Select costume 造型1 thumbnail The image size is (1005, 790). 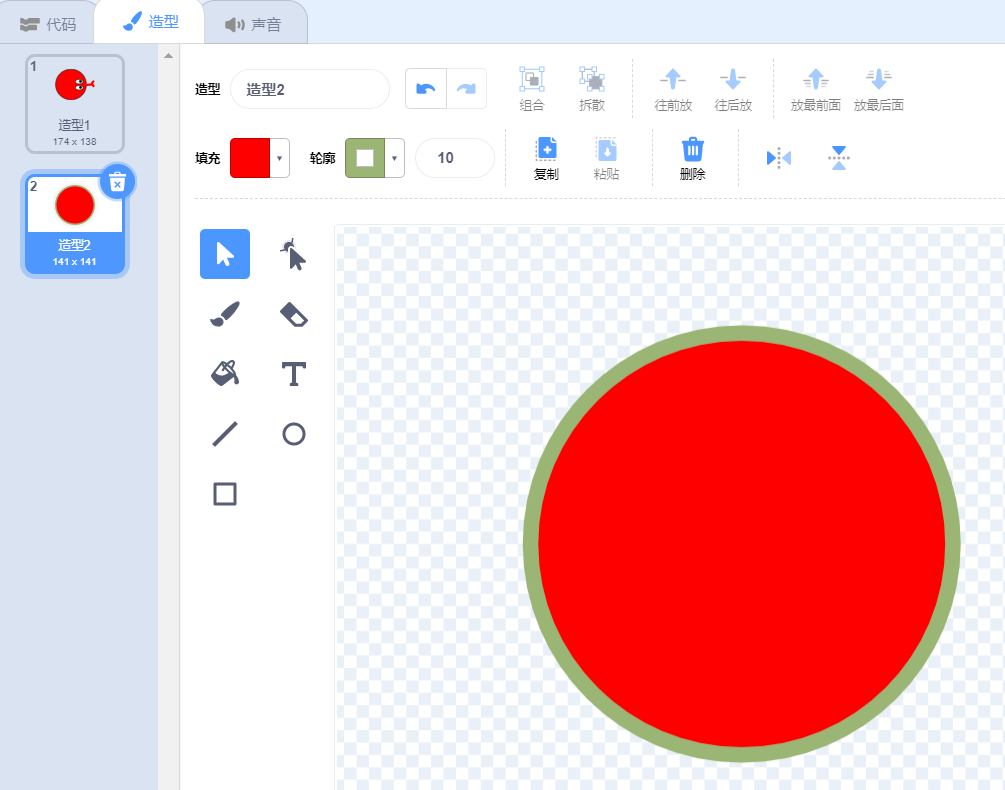tap(75, 104)
